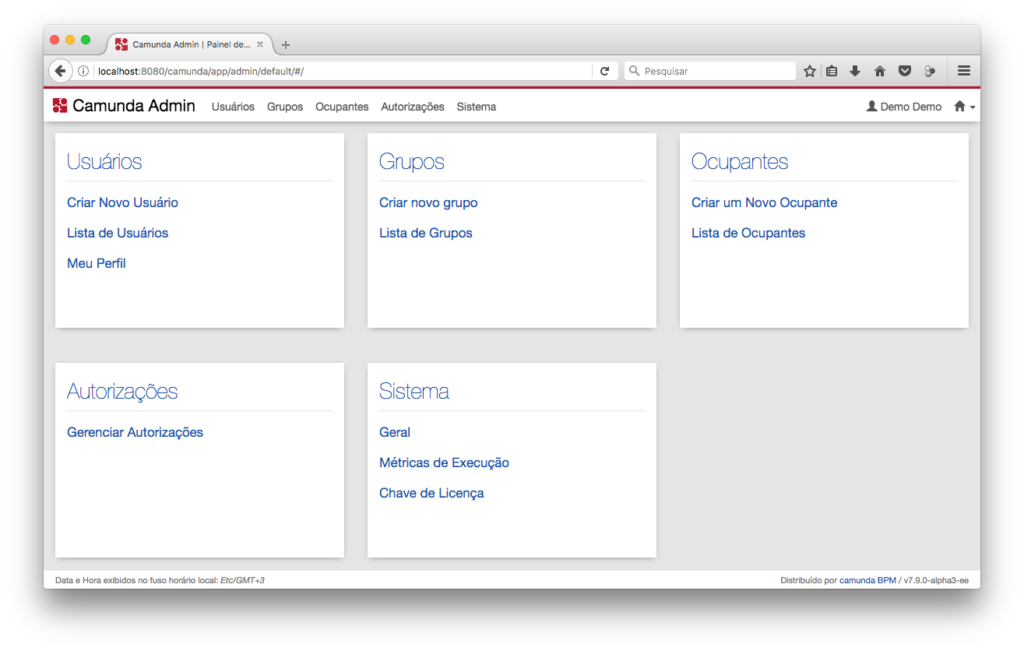The width and height of the screenshot is (1024, 651).
Task: Open the Demo Demo user menu
Action: tap(904, 107)
